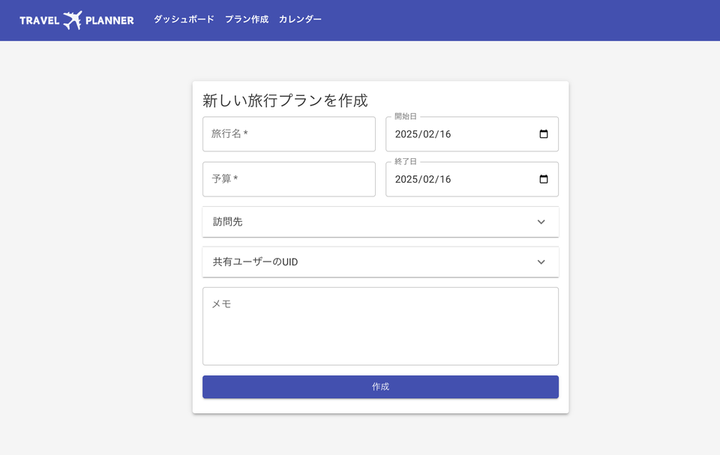Screen dimensions: 720x455
Task: Open the calendar picker icon for 開始日
Action: 543,134
